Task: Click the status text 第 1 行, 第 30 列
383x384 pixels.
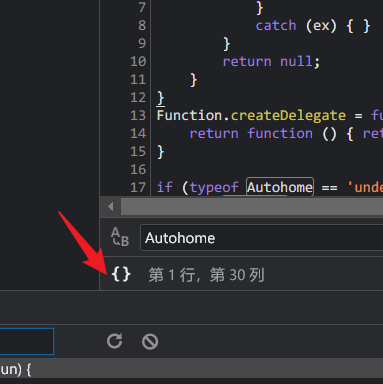Action: [x=207, y=275]
